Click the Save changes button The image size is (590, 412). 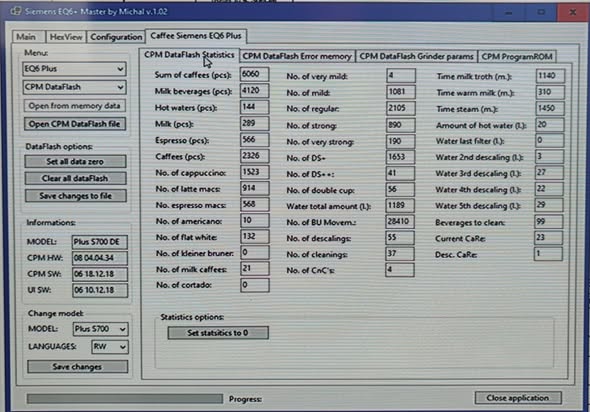(x=77, y=366)
